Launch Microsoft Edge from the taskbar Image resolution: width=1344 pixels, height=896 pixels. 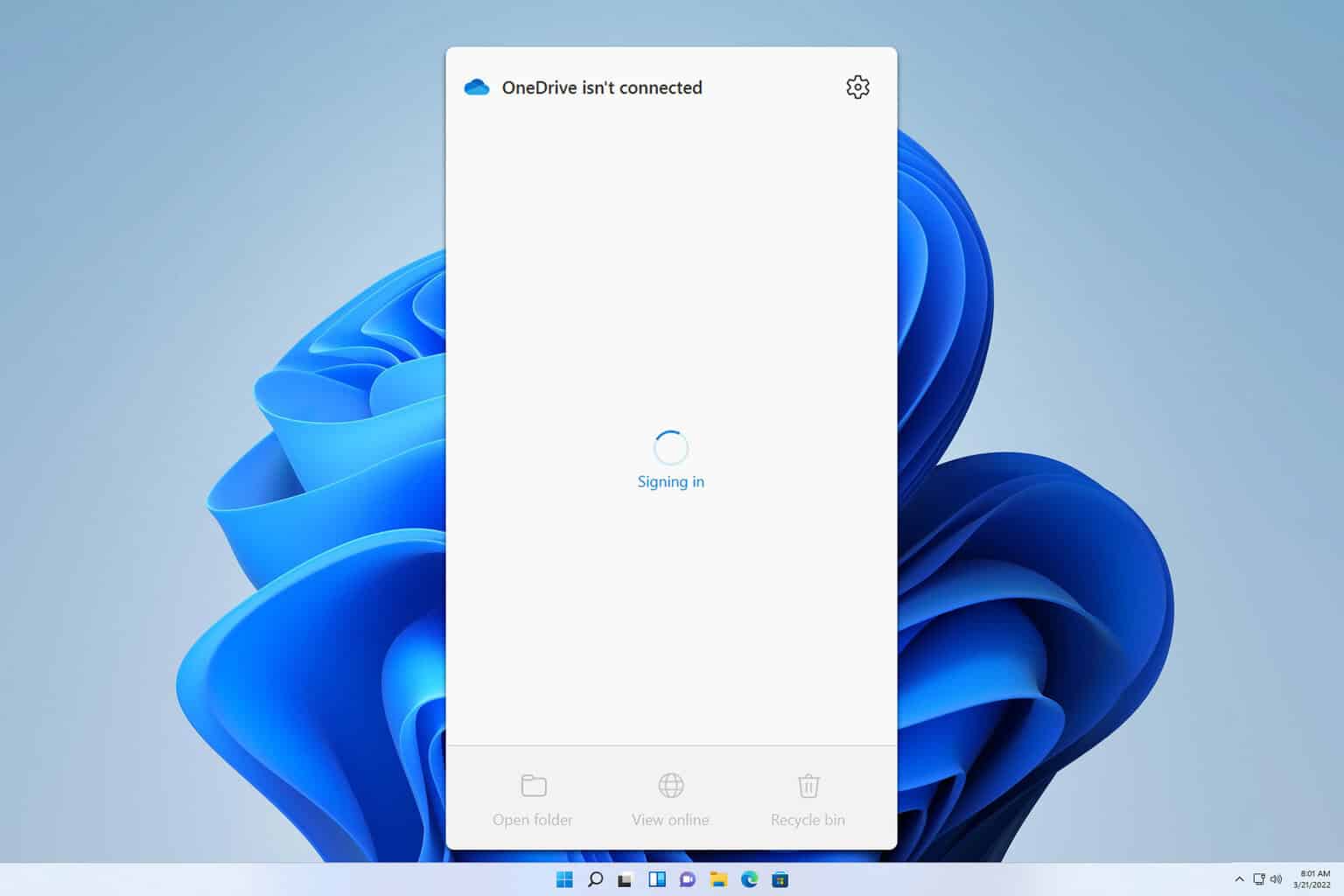750,880
